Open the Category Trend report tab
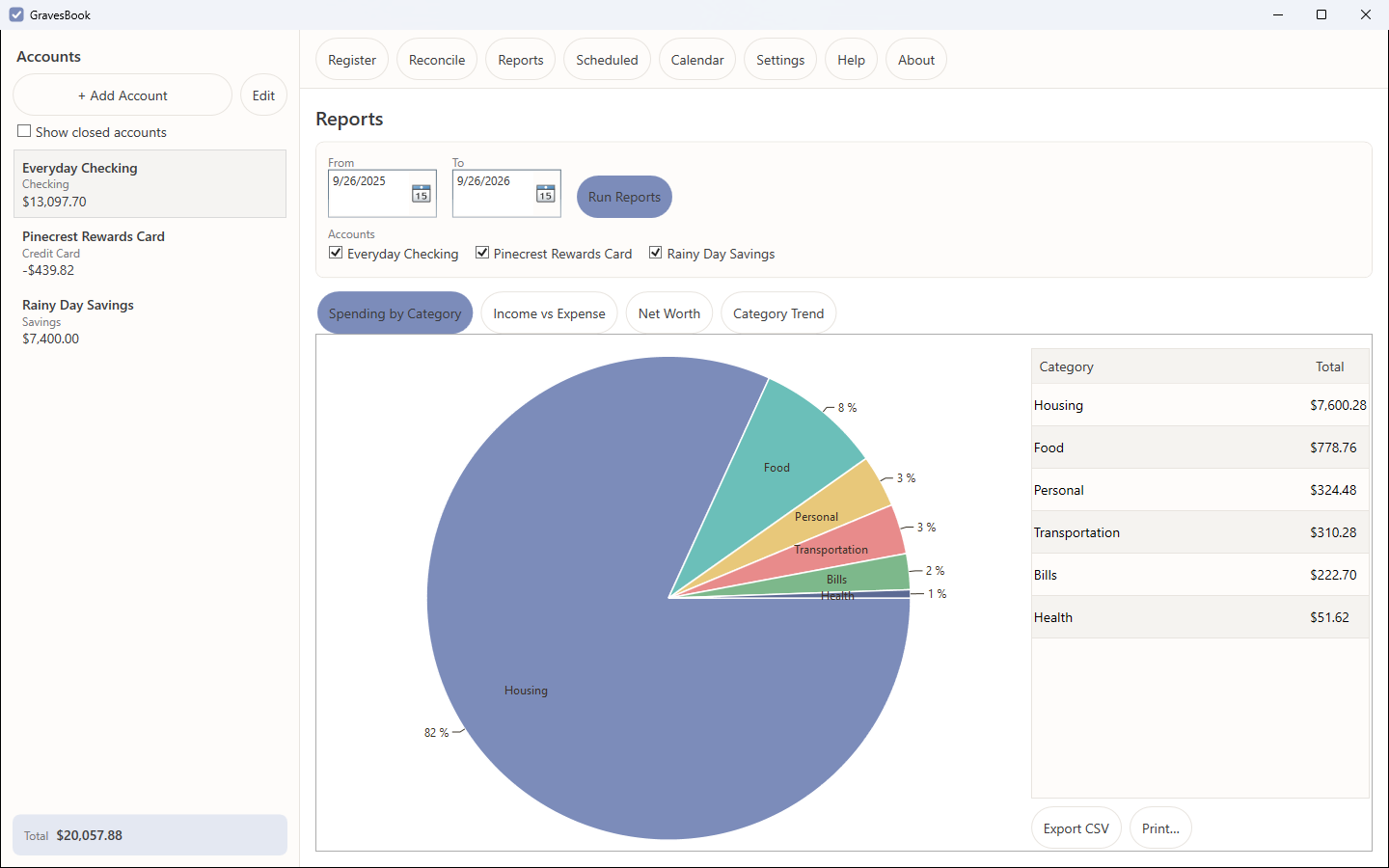1389x868 pixels. (x=778, y=313)
